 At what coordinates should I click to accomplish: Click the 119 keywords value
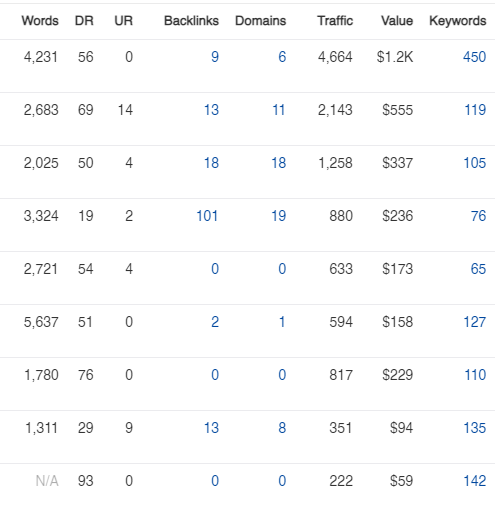click(x=475, y=110)
